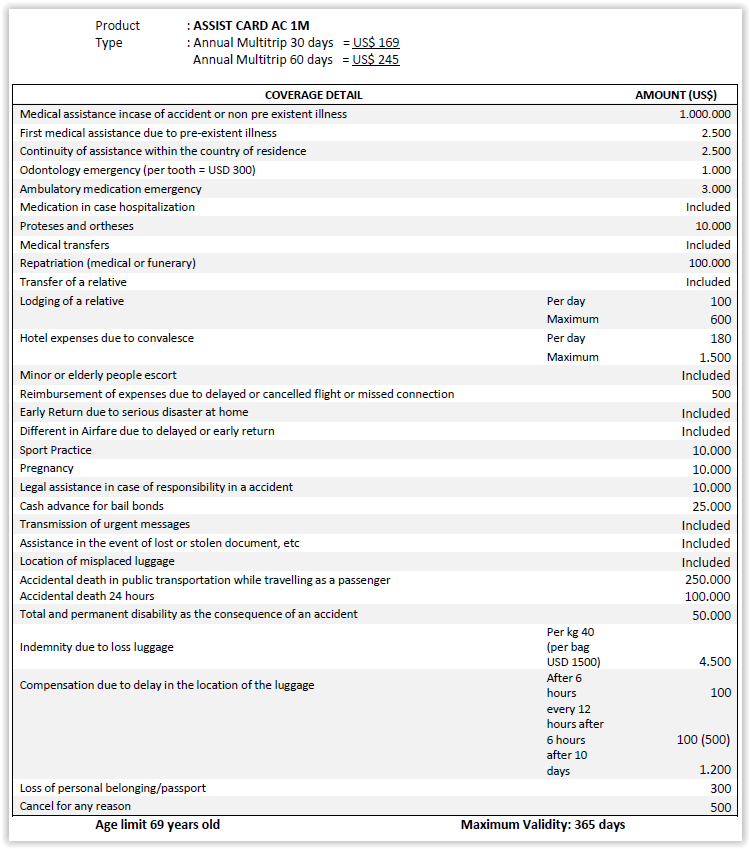Click 'Compensation due to delay in the location' text
750x849 pixels.
click(x=167, y=685)
